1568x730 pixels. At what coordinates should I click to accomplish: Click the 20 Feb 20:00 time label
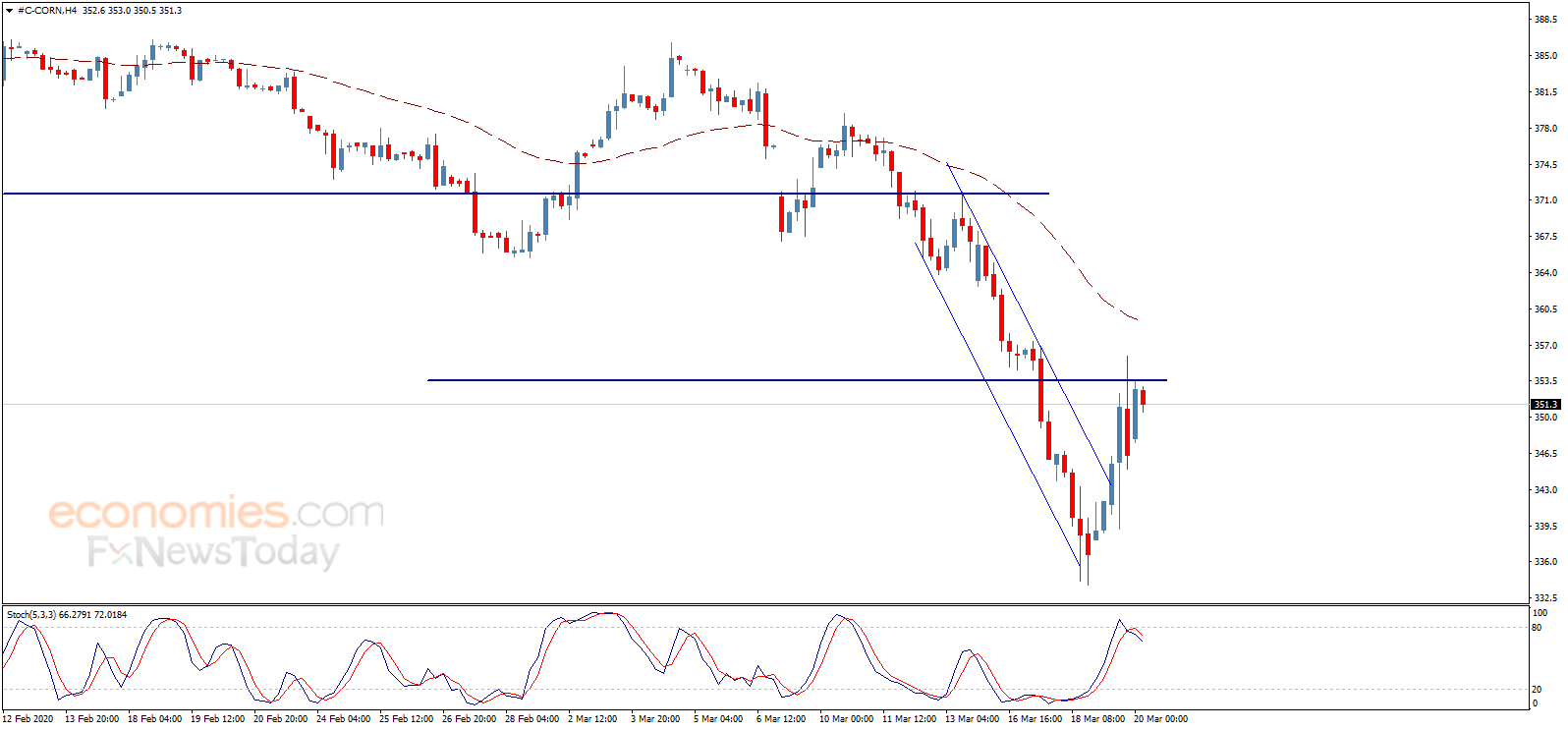(280, 719)
